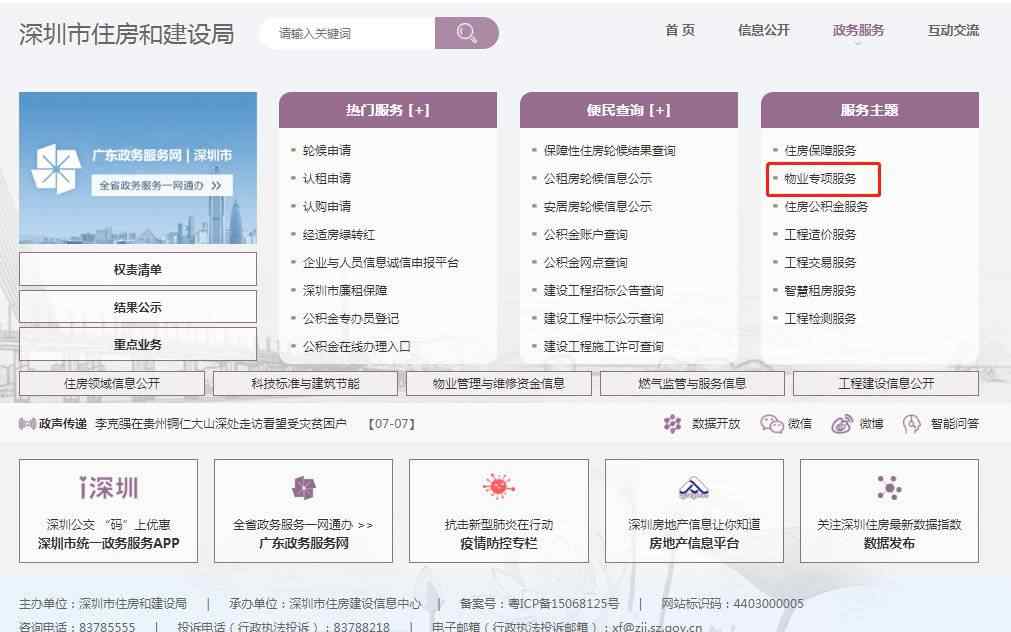Screen dimensions: 1011x632
Task: Open the 智能问答 smart Q&A icon
Action: pos(912,424)
